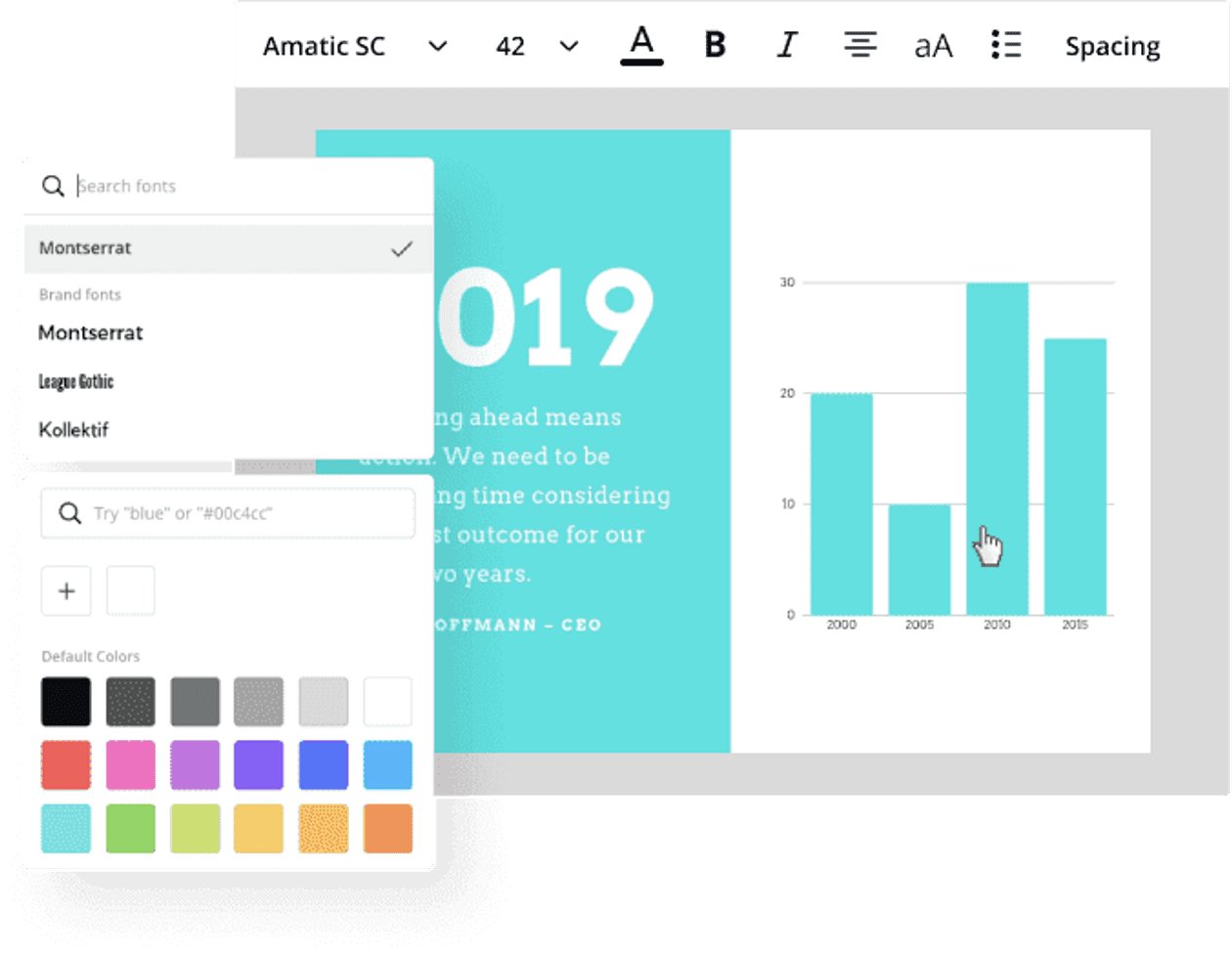This screenshot has width=1232, height=957.
Task: Pick the amber orange default color
Action: tap(324, 828)
